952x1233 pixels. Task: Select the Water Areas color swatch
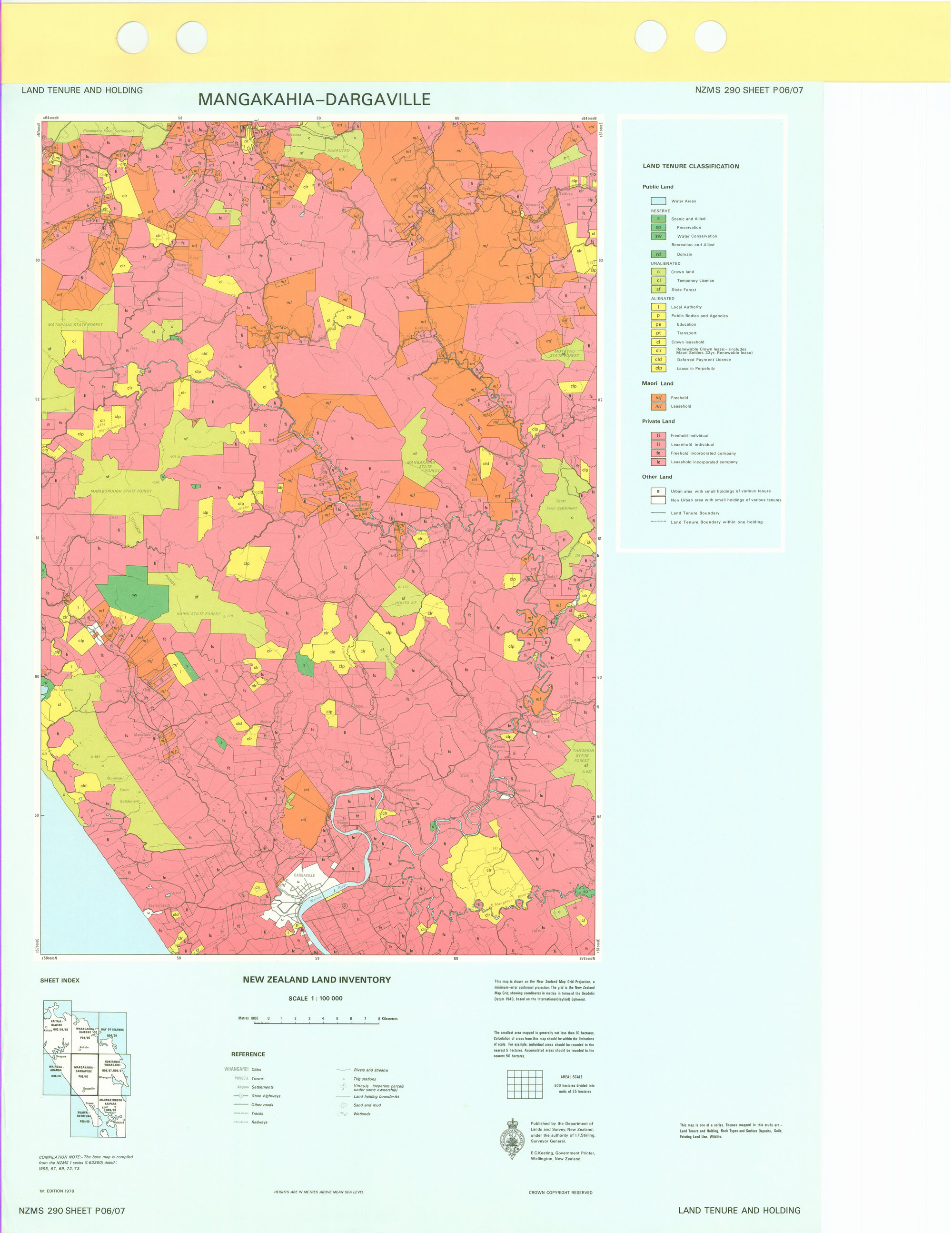coord(659,200)
